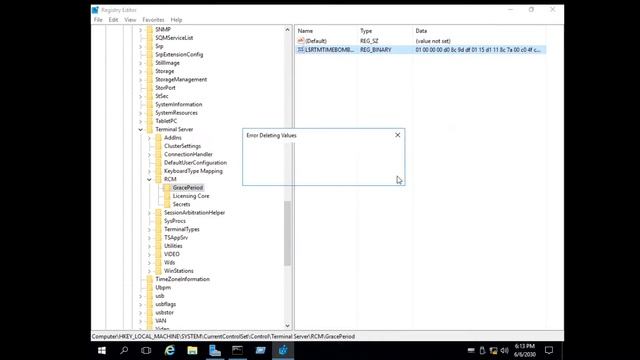Select the SQMServiceList folder icon
This screenshot has height=360, width=640.
coord(150,38)
